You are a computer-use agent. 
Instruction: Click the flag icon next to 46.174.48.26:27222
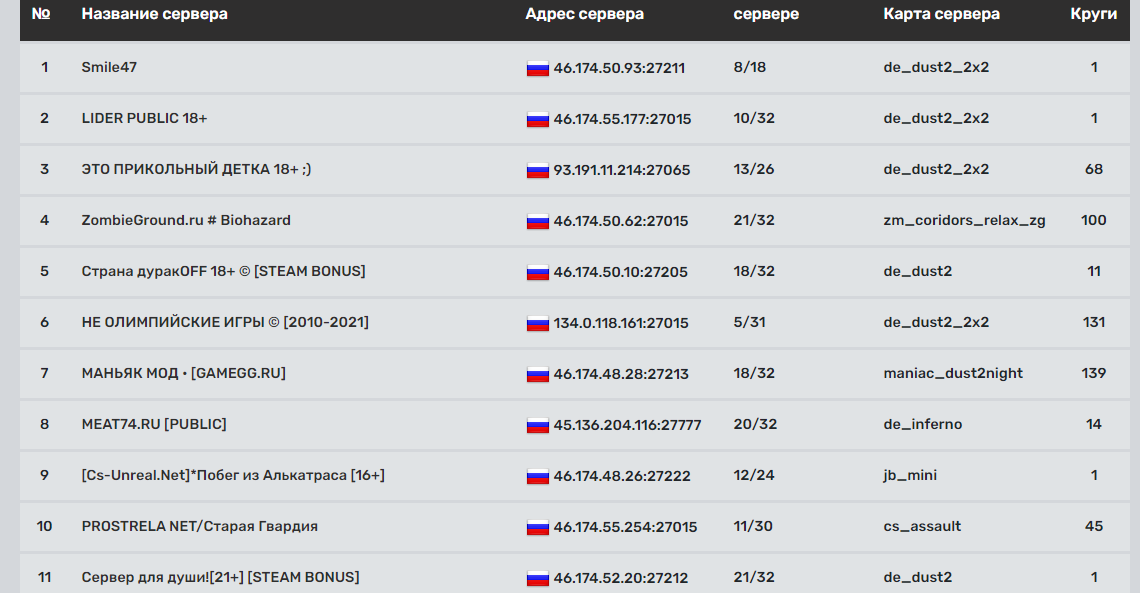tap(537, 476)
